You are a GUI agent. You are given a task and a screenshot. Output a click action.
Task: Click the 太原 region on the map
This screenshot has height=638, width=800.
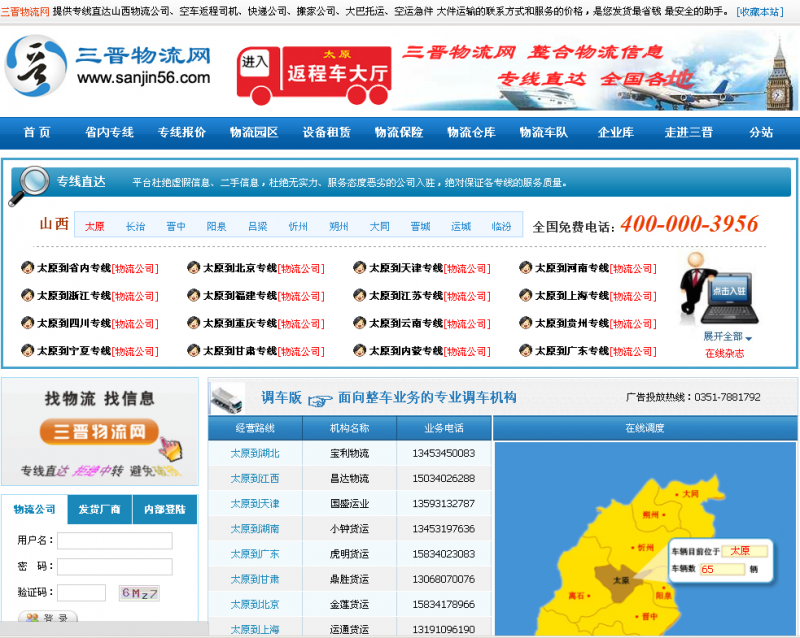click(x=621, y=581)
